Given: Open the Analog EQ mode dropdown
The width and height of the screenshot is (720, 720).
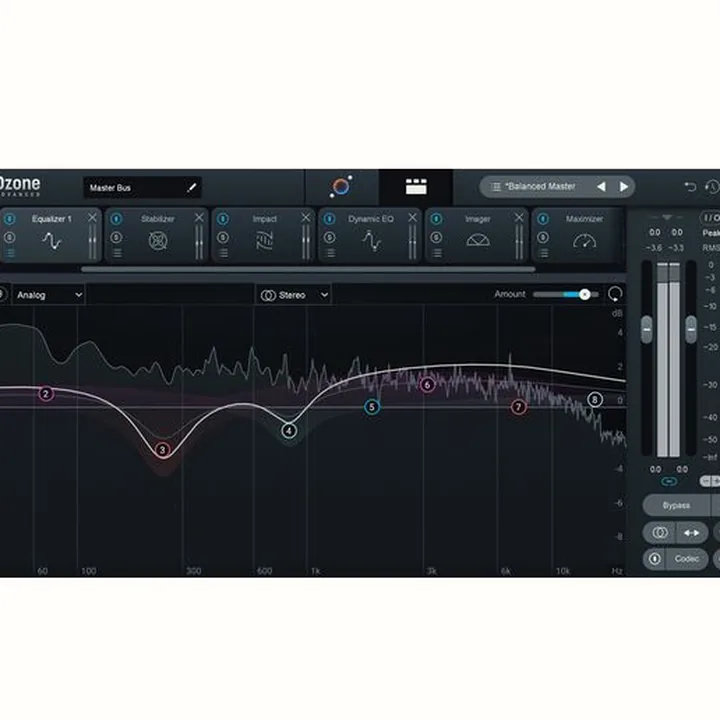Looking at the screenshot, I should coord(48,295).
